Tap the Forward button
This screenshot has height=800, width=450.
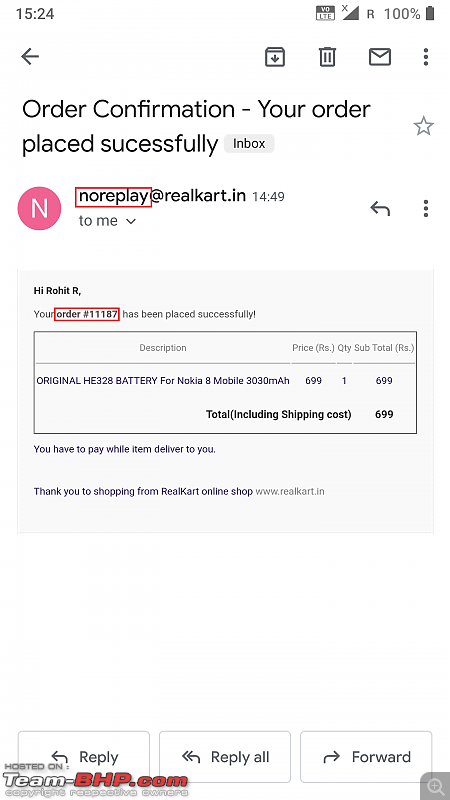point(366,757)
